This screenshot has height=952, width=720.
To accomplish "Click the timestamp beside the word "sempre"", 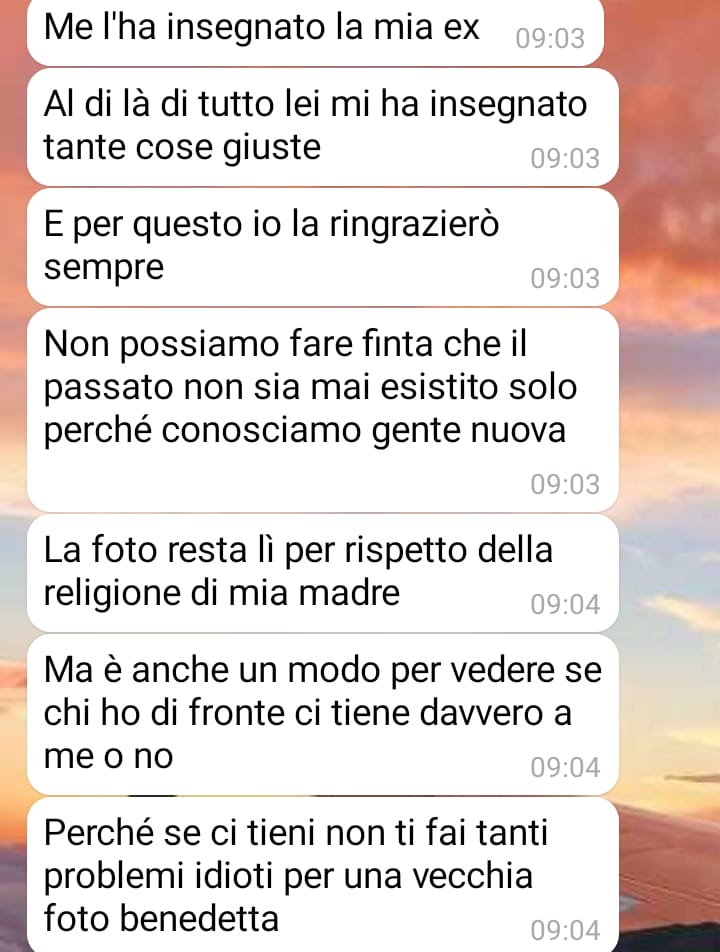I will pyautogui.click(x=565, y=279).
